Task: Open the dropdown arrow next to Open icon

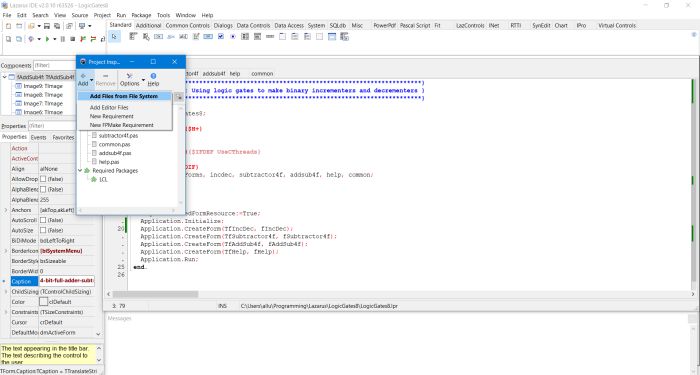Action: [x=39, y=26]
